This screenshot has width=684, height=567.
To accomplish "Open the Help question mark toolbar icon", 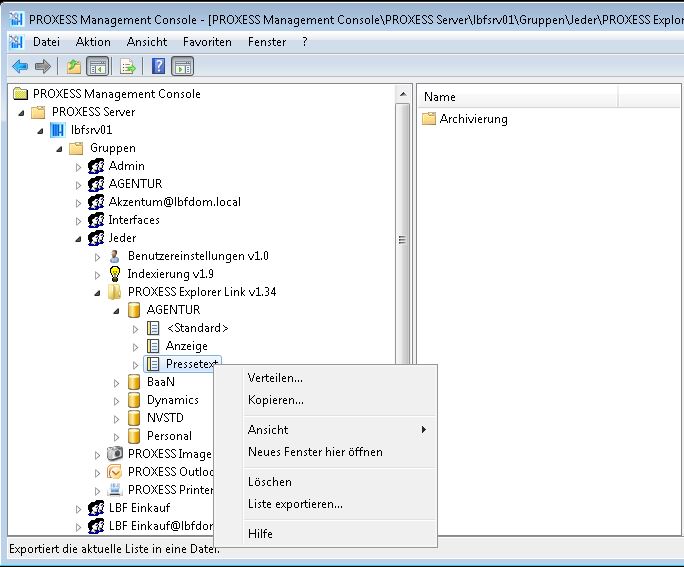I will (158, 66).
